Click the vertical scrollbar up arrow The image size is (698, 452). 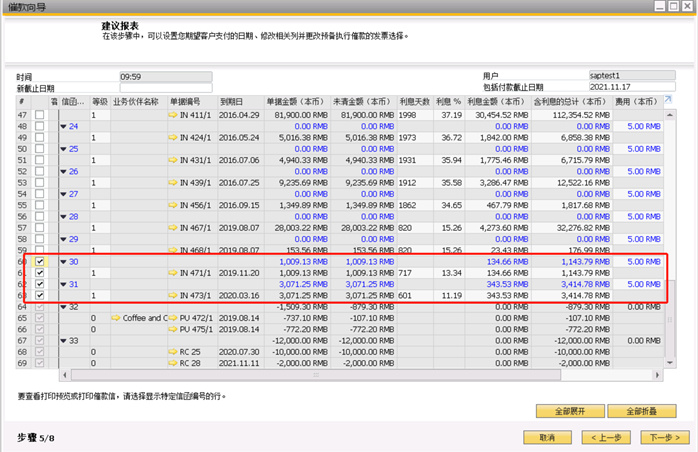pyautogui.click(x=670, y=115)
